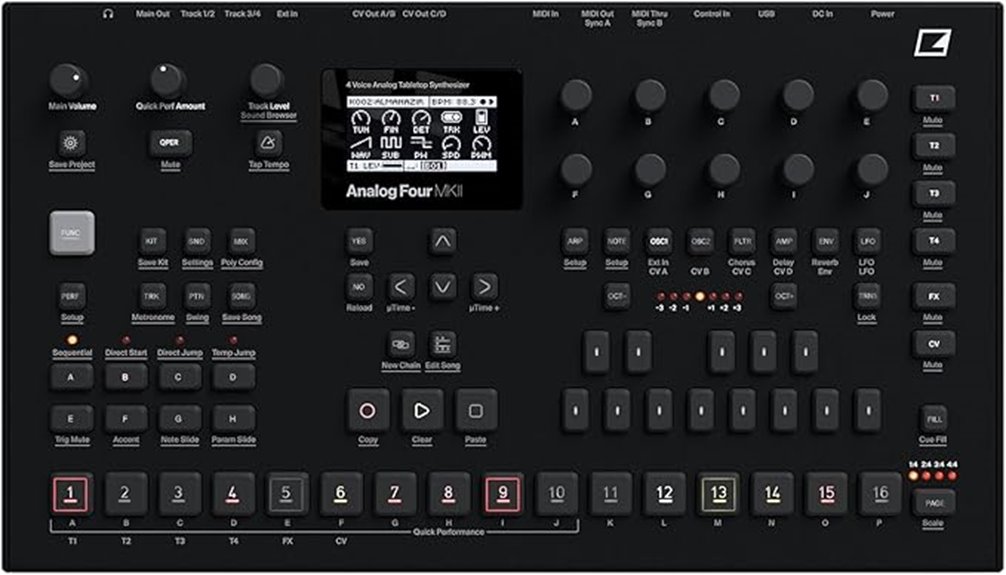Click the Main Volume knob
This screenshot has height=575, width=1006.
click(68, 80)
